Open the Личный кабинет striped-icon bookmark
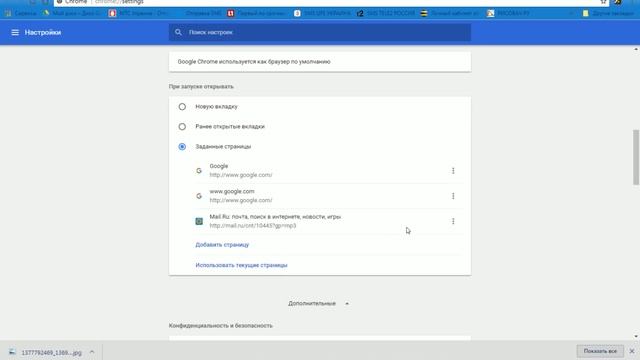640x360 pixels. pos(450,13)
